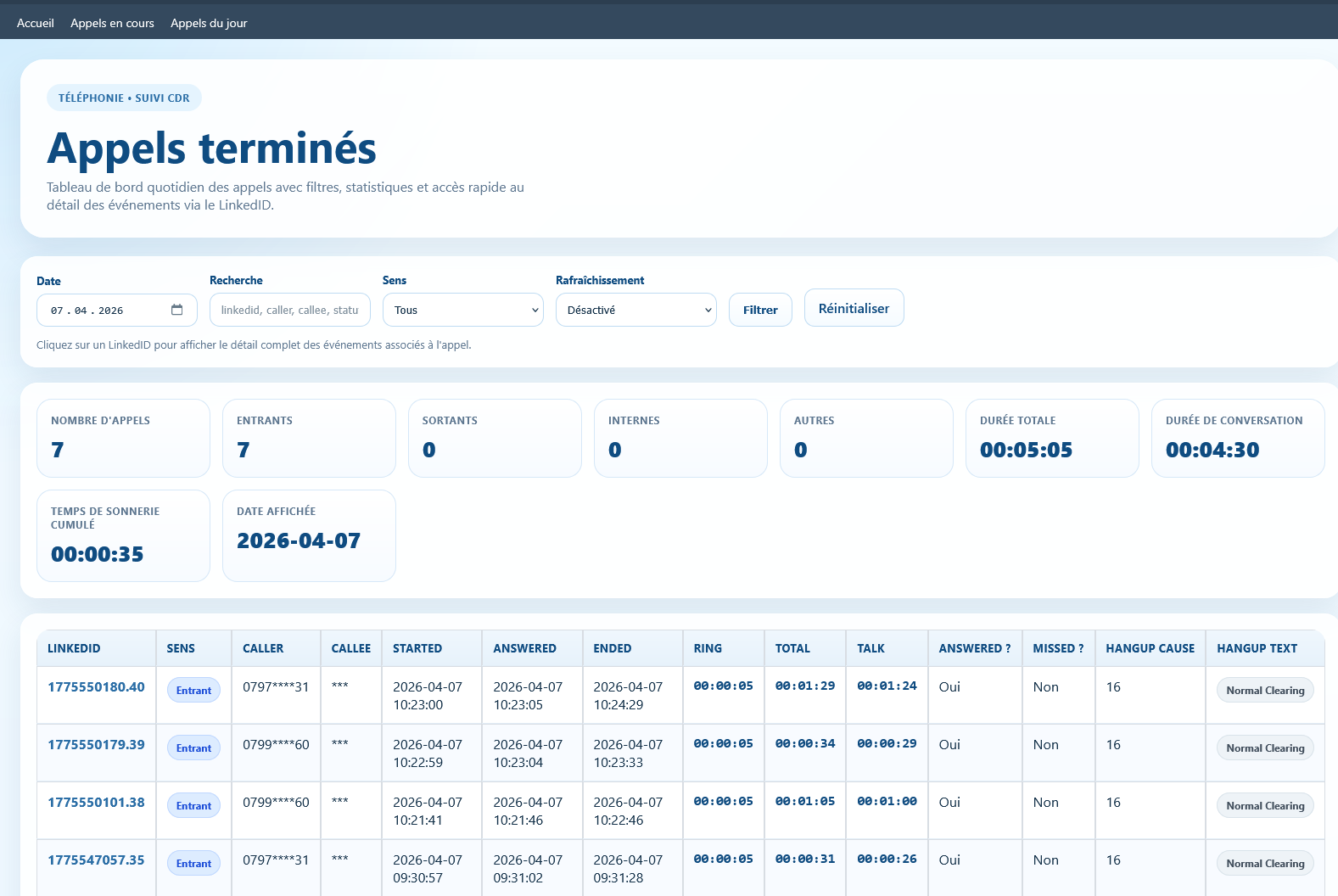Click the CALLEE column header

click(351, 648)
